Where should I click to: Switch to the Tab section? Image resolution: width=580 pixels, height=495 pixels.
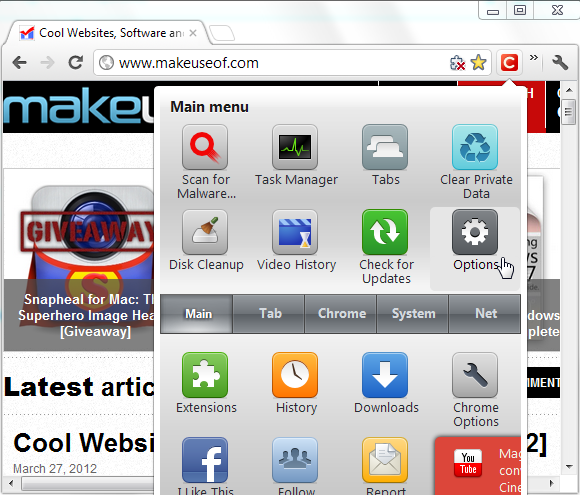pyautogui.click(x=269, y=314)
